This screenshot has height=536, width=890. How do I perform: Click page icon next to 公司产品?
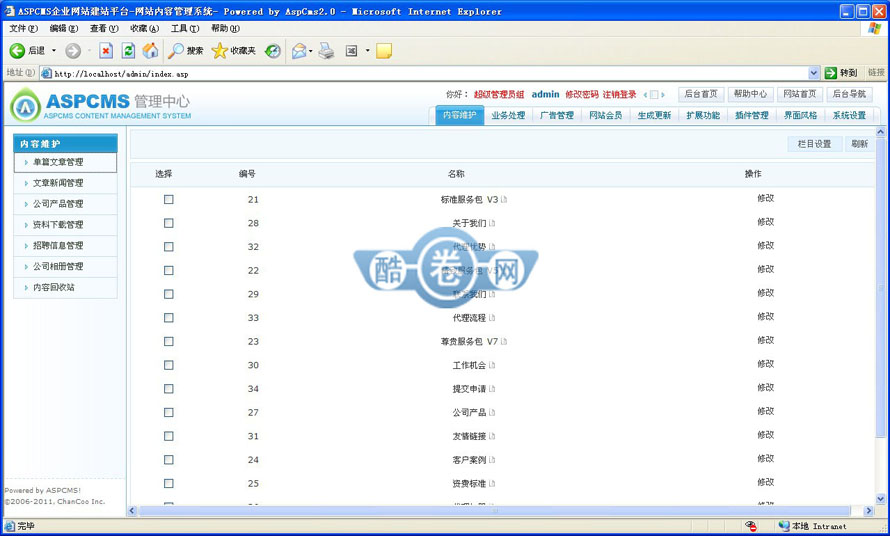[x=492, y=412]
